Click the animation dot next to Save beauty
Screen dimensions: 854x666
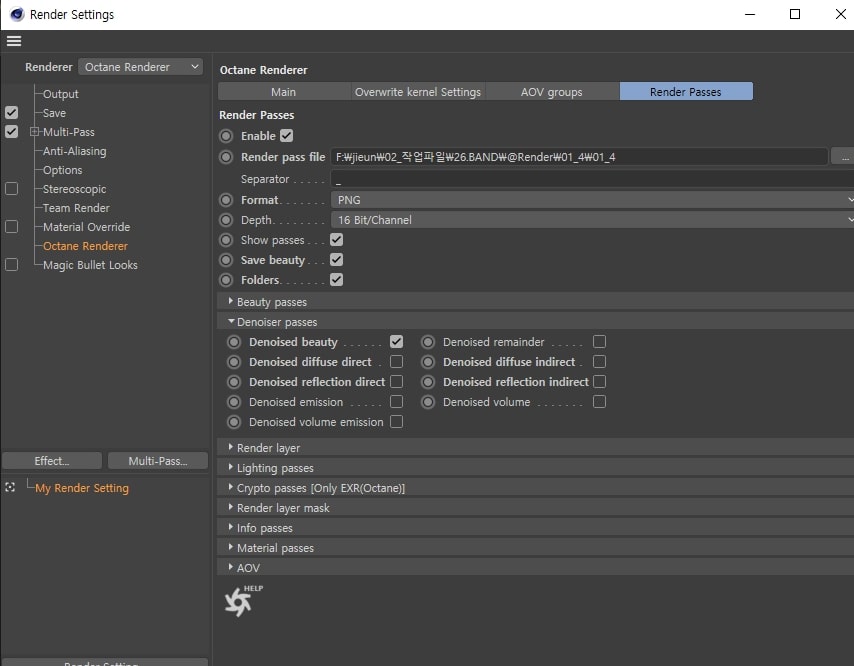[x=226, y=260]
